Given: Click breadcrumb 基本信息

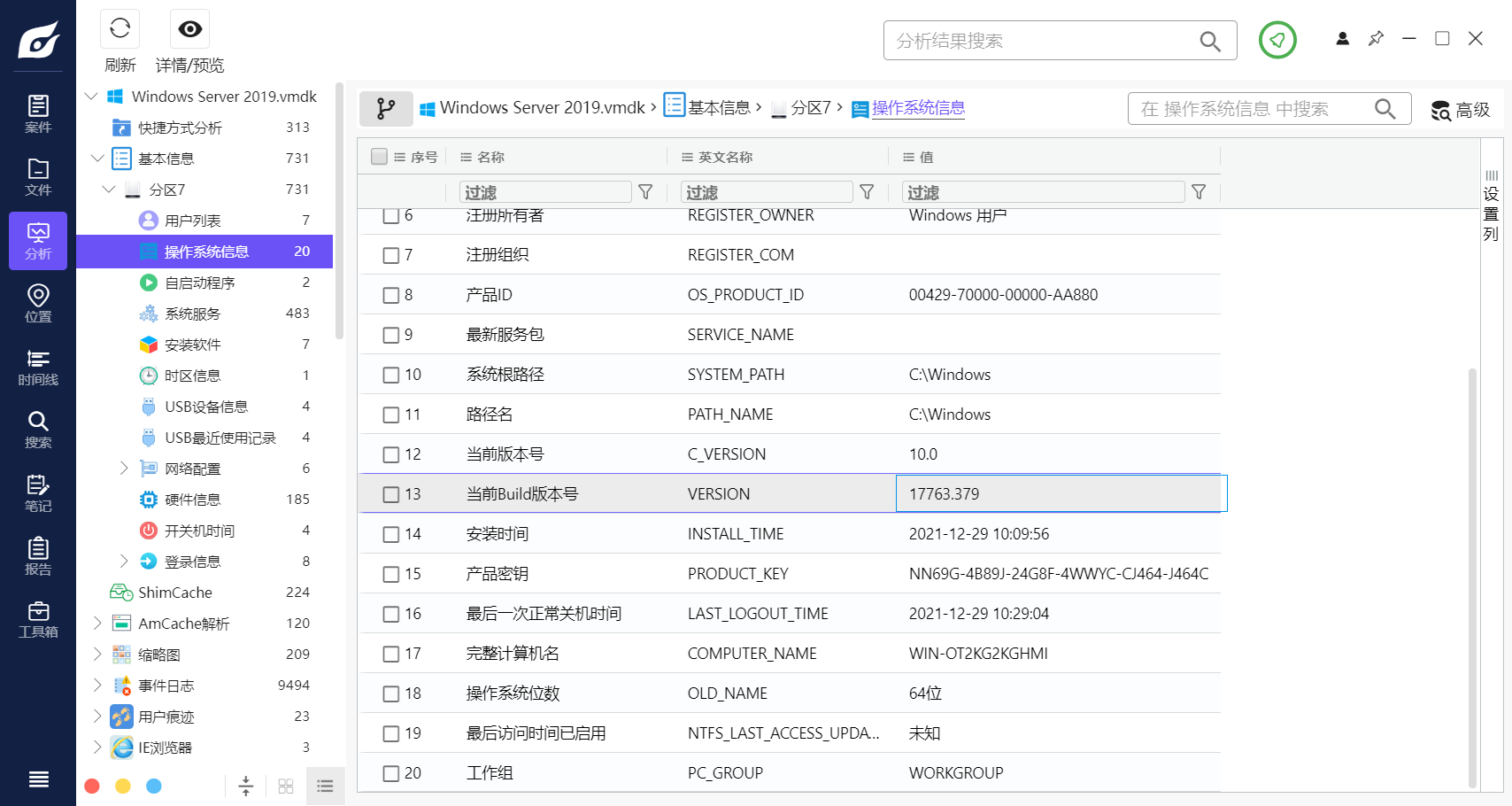Looking at the screenshot, I should [719, 108].
